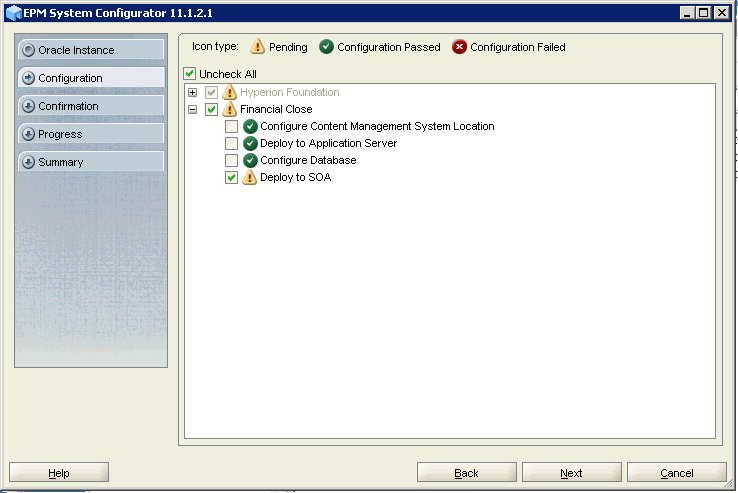Select the Configuration step
Viewport: 738px width, 493px height.
[91, 78]
